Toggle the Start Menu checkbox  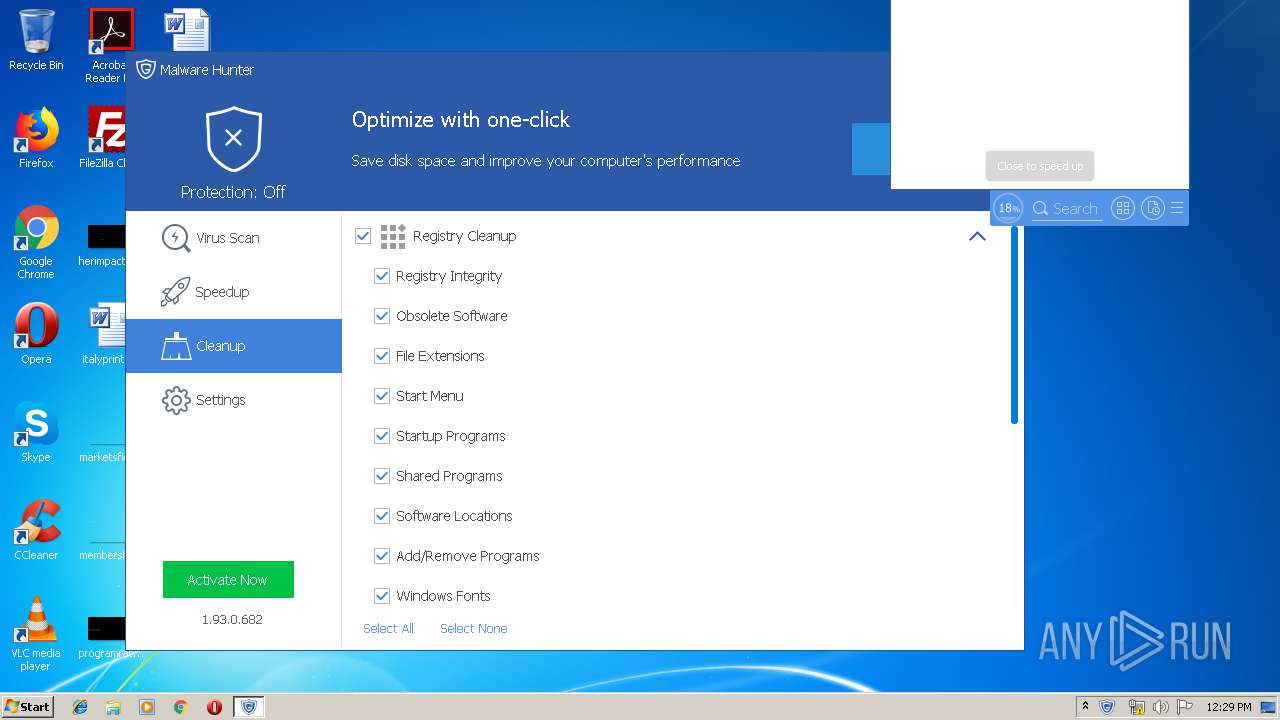click(x=382, y=396)
